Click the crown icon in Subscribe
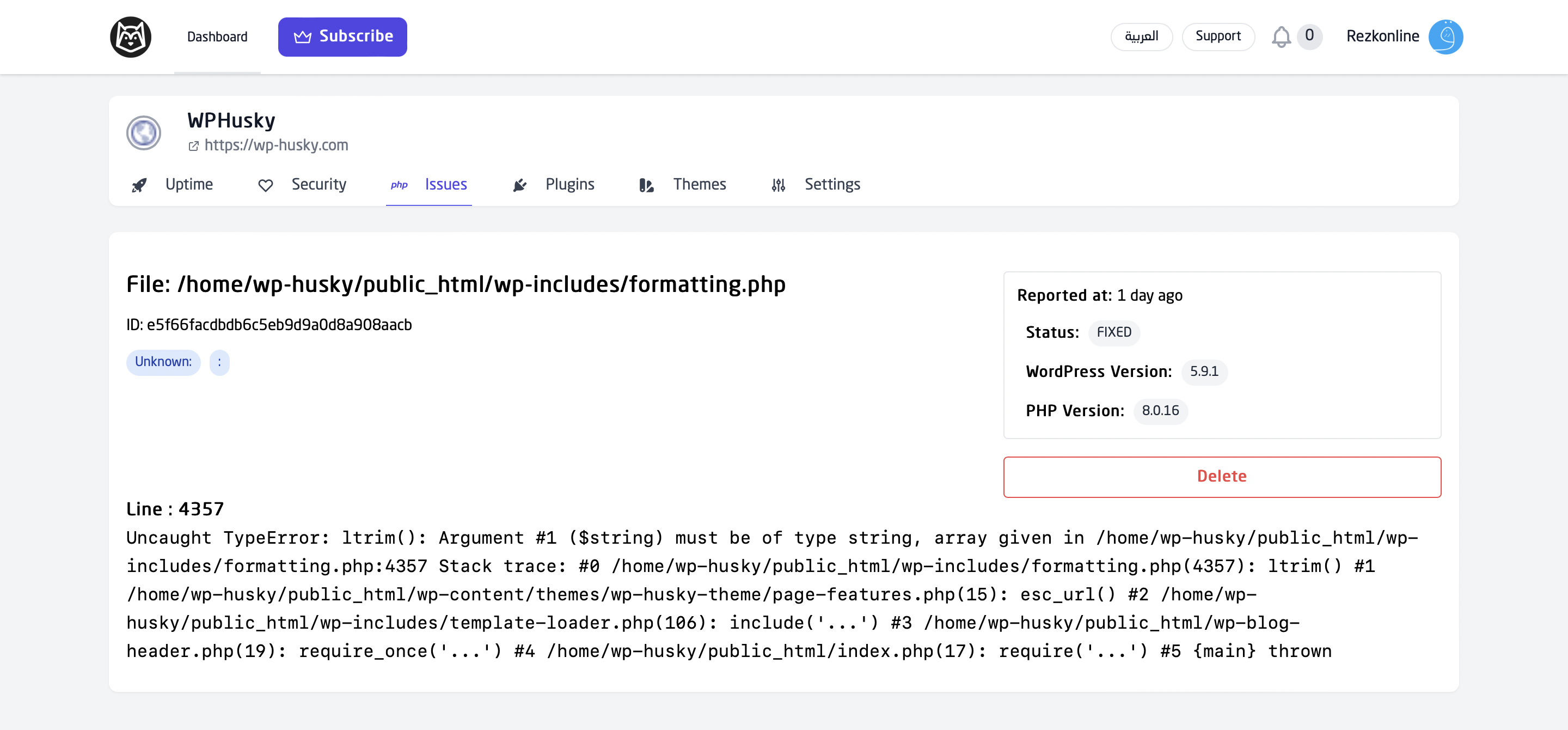 (x=303, y=37)
